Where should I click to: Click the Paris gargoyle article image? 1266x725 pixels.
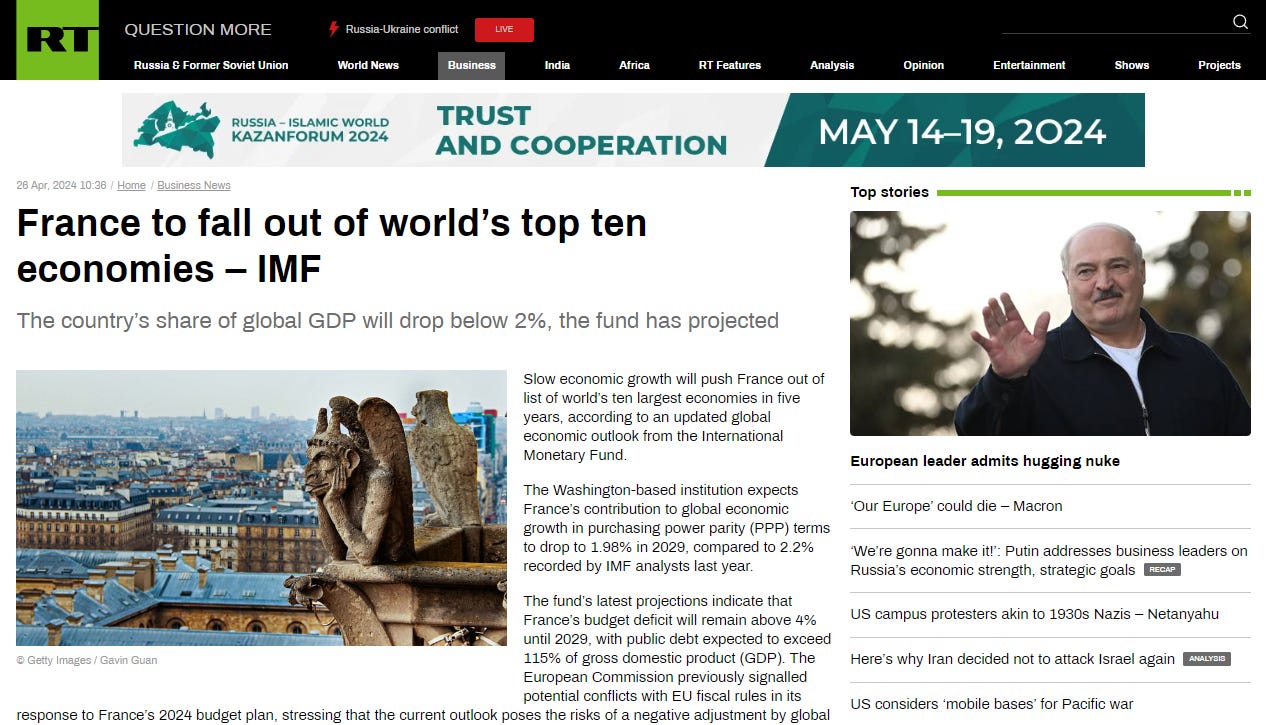point(261,508)
